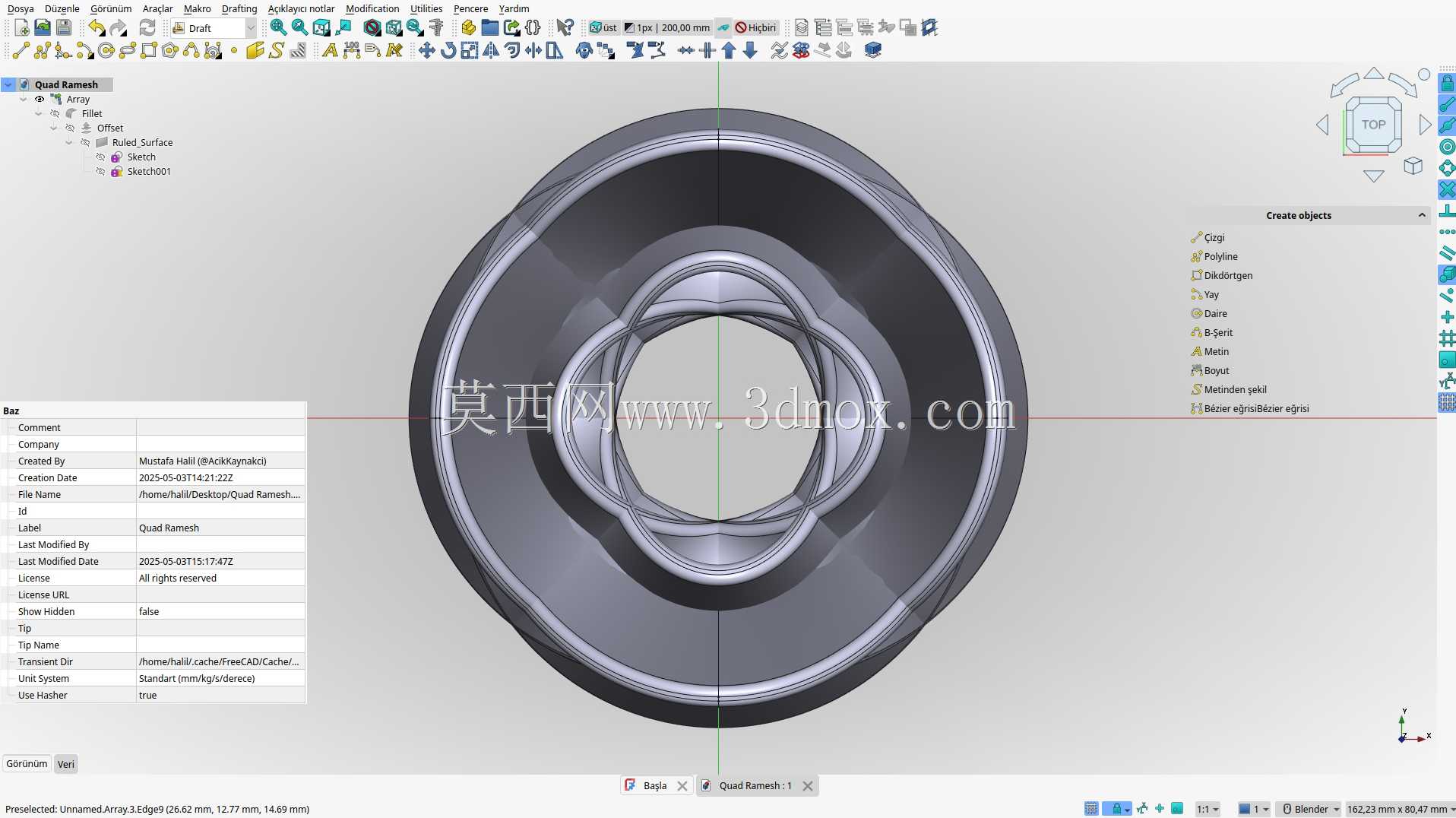Open the 162,23 mm x 80,47 mm dimension dropdown
Image resolution: width=1456 pixels, height=818 pixels.
pos(1400,809)
